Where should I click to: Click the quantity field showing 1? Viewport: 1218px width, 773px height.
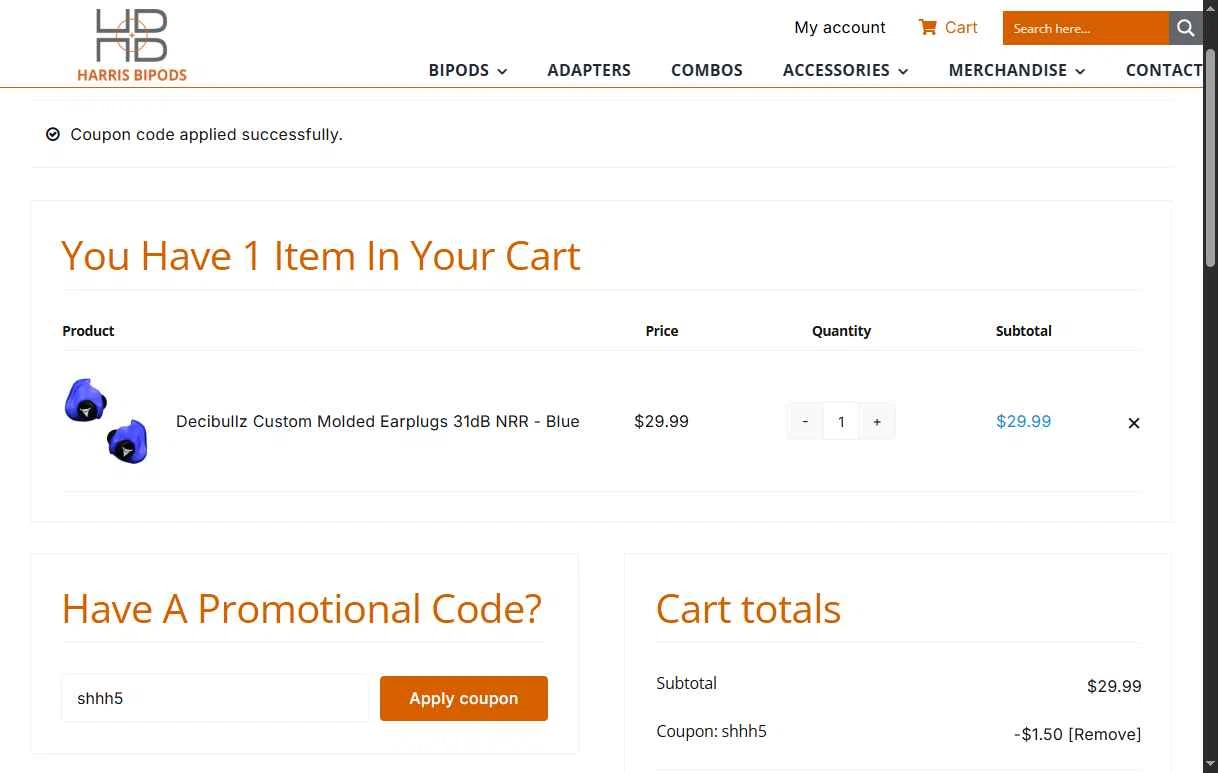[841, 422]
